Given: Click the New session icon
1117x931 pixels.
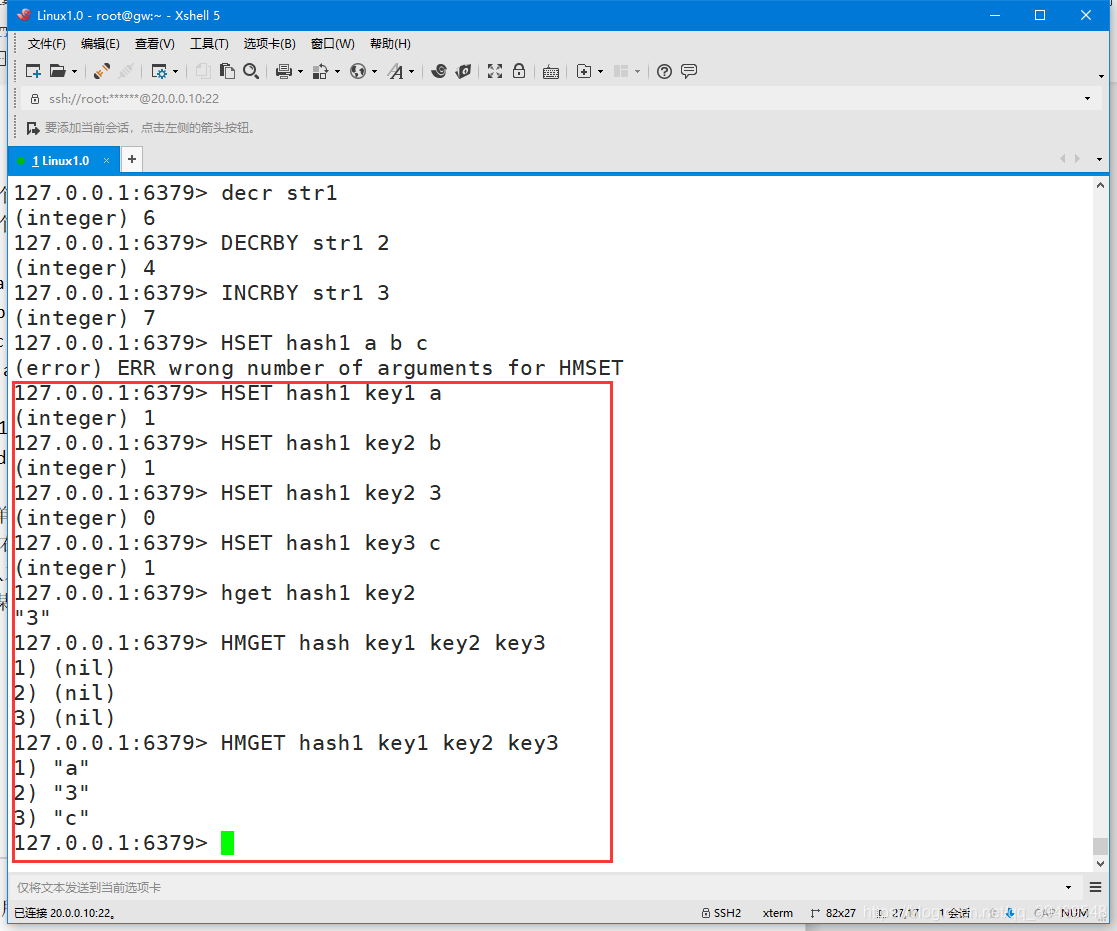Looking at the screenshot, I should 33,71.
